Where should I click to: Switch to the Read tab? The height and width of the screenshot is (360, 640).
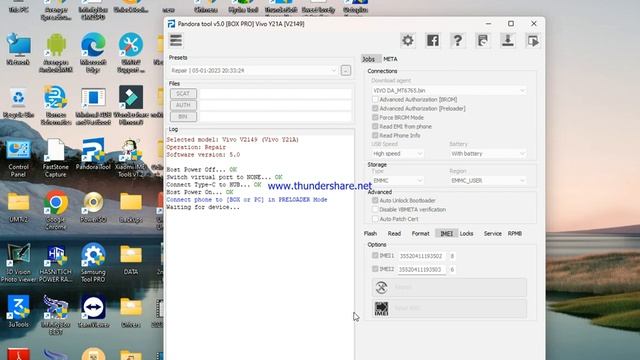394,233
